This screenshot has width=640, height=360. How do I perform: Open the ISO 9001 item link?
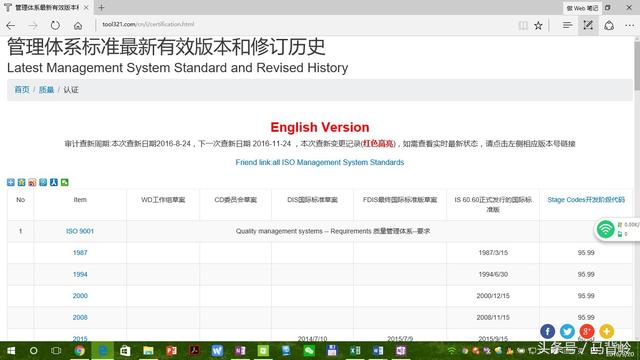[80, 231]
